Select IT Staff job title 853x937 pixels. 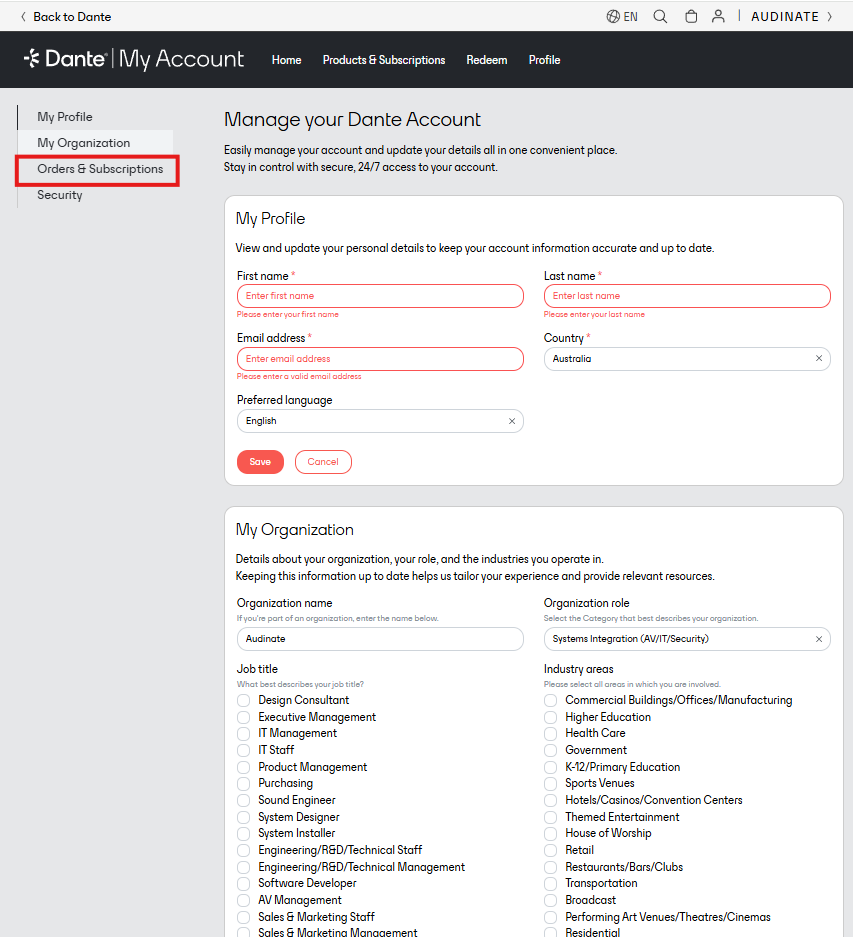point(243,750)
